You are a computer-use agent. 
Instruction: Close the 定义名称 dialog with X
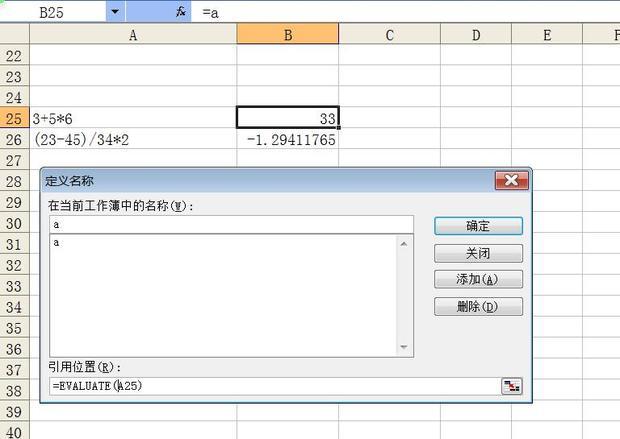point(511,180)
